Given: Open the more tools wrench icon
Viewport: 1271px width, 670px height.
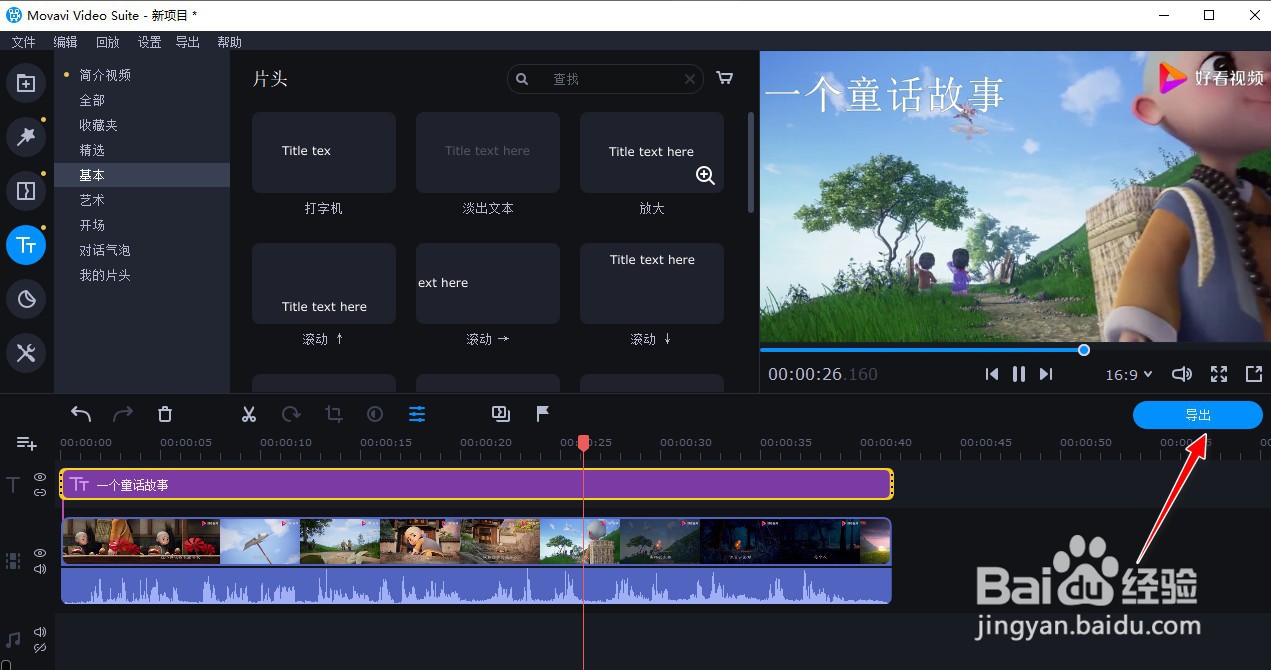Looking at the screenshot, I should click(26, 352).
